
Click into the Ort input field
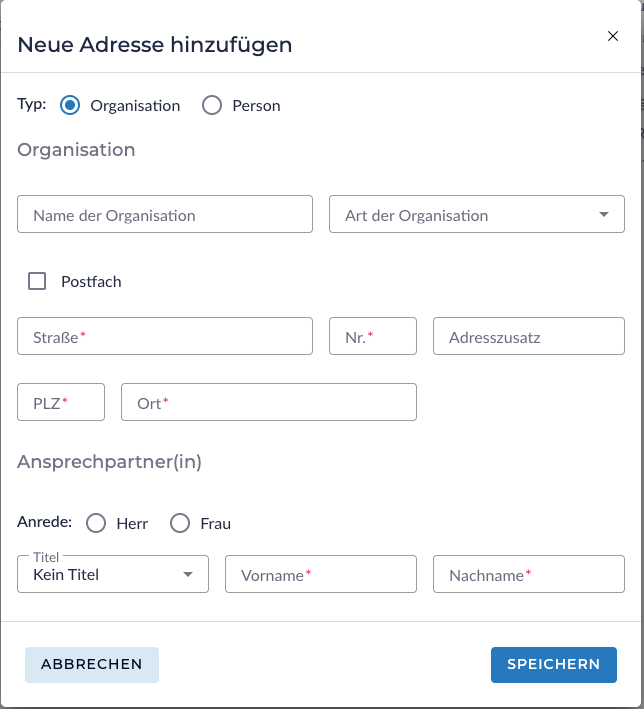click(268, 402)
